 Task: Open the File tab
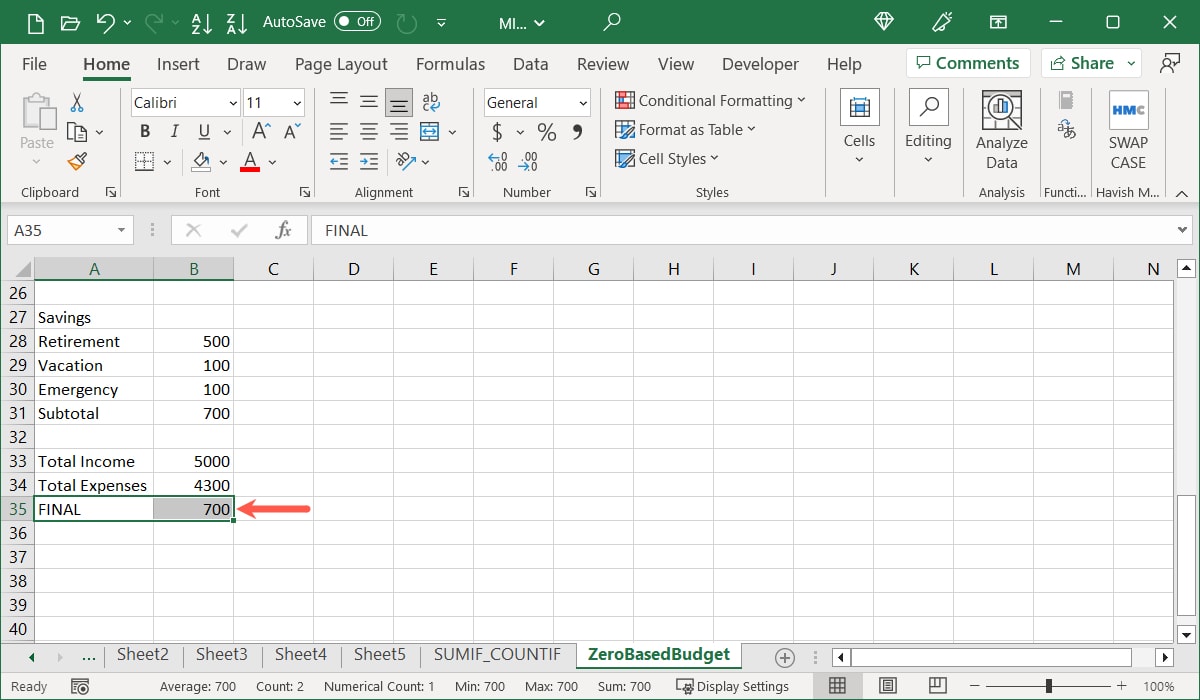point(34,64)
